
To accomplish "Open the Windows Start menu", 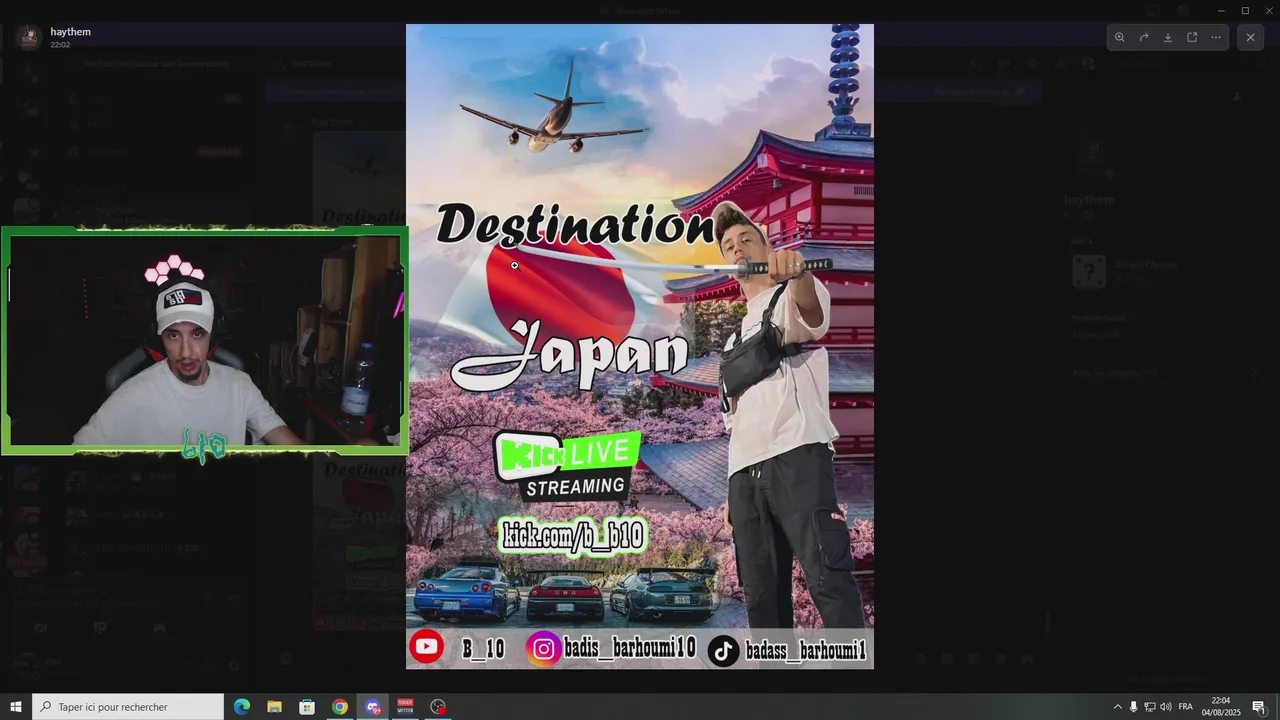I will [16, 707].
